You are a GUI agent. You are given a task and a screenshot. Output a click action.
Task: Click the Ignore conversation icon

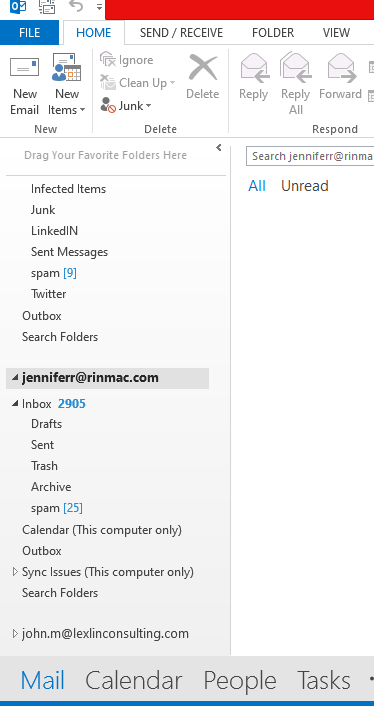tap(108, 59)
